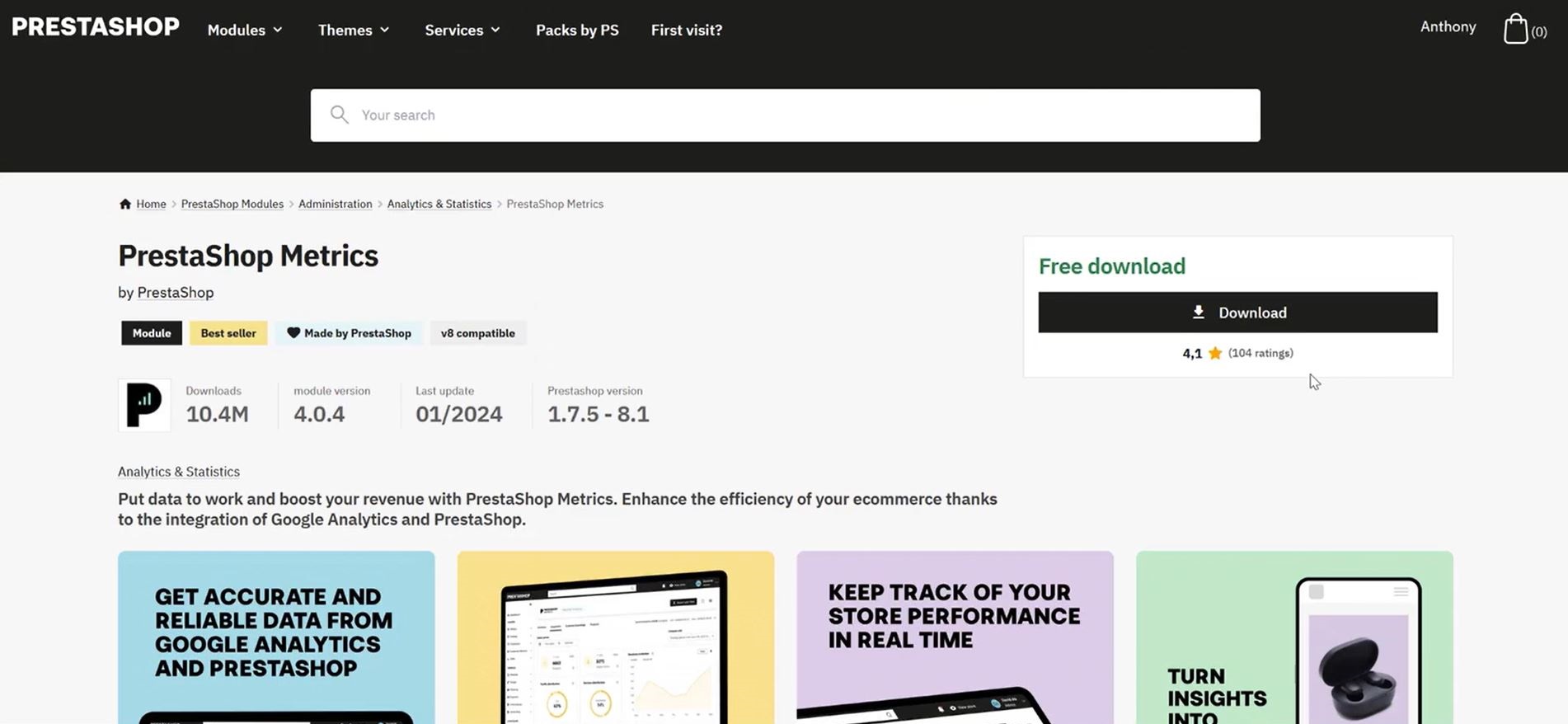Image resolution: width=1568 pixels, height=724 pixels.
Task: Open the yellow dashboard screenshot image
Action: (616, 637)
